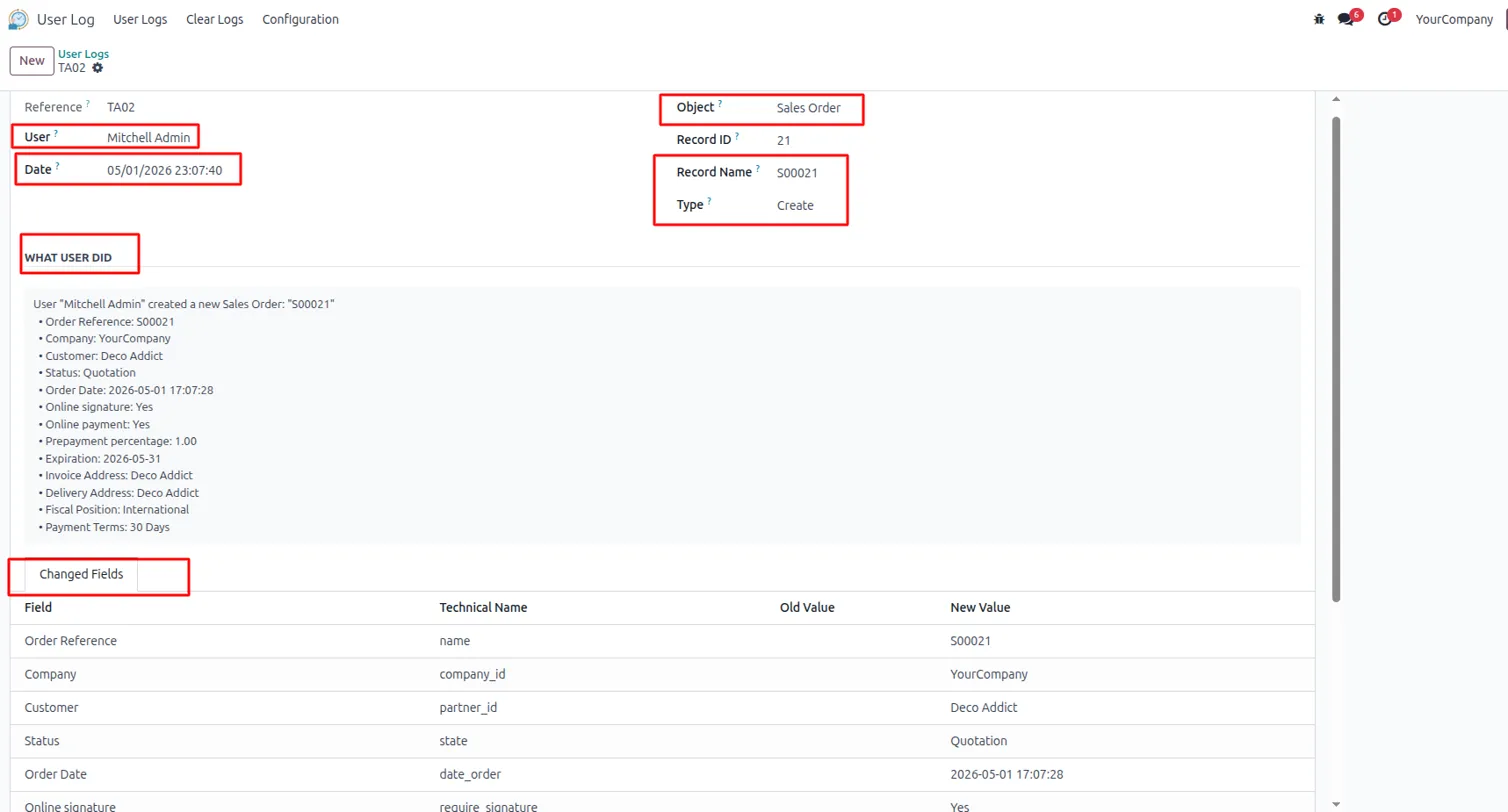Viewport: 1508px width, 812px height.
Task: Open the Clear Logs menu
Action: (x=215, y=19)
